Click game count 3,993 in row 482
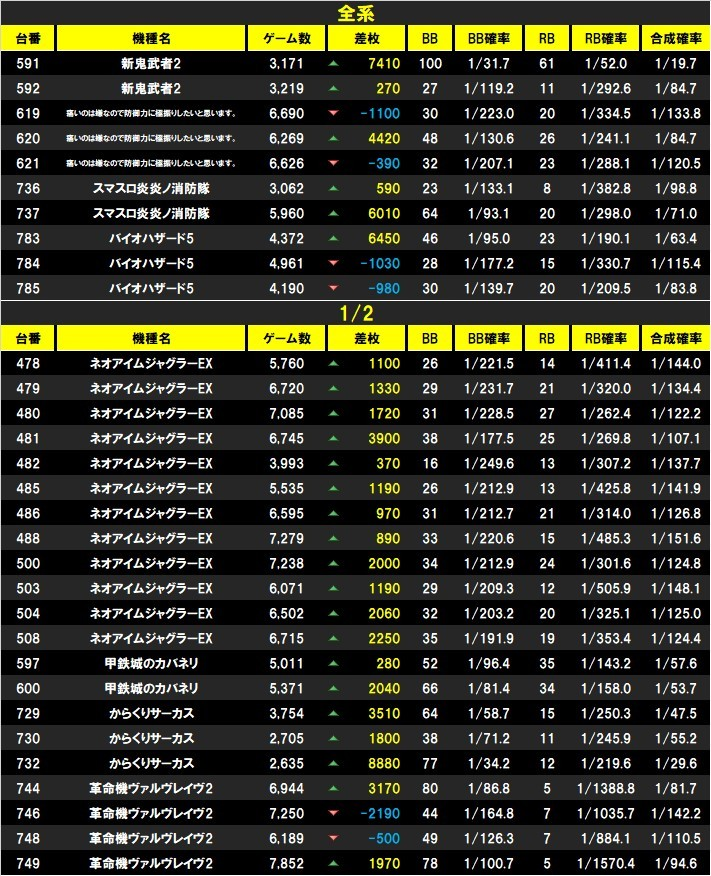 pyautogui.click(x=287, y=463)
